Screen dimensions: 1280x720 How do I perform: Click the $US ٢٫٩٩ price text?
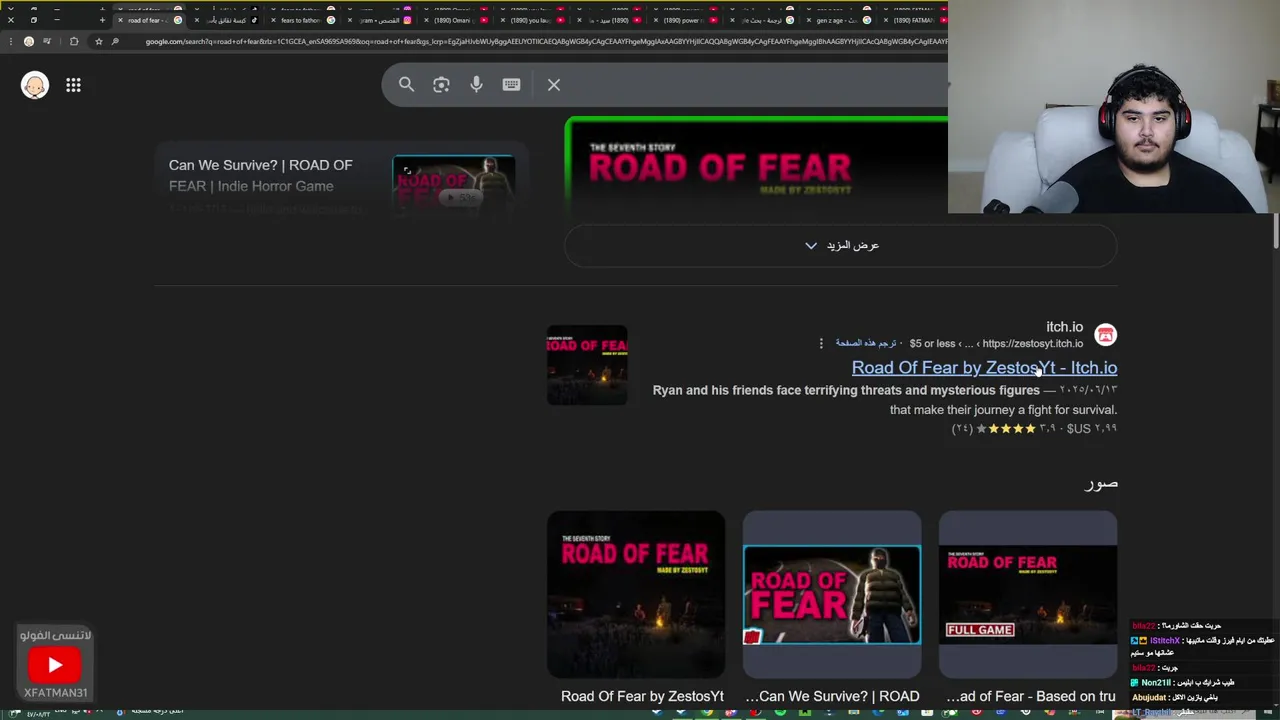(x=1092, y=429)
